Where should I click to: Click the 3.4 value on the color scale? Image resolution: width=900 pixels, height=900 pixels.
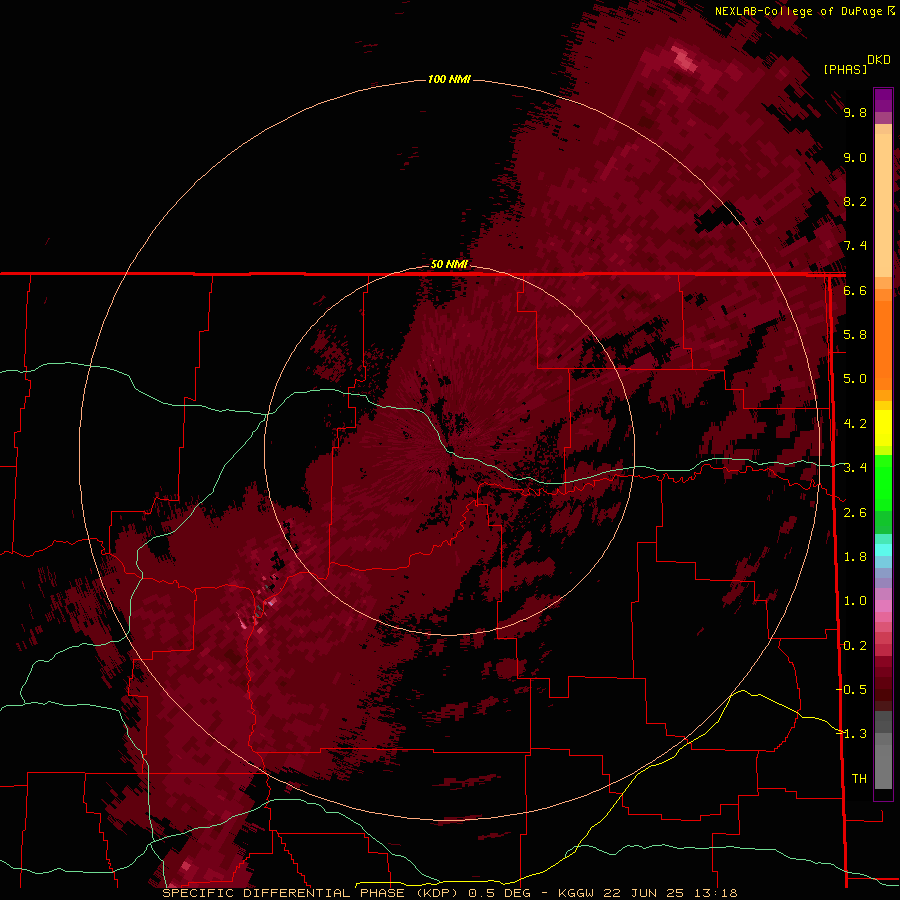click(x=855, y=467)
